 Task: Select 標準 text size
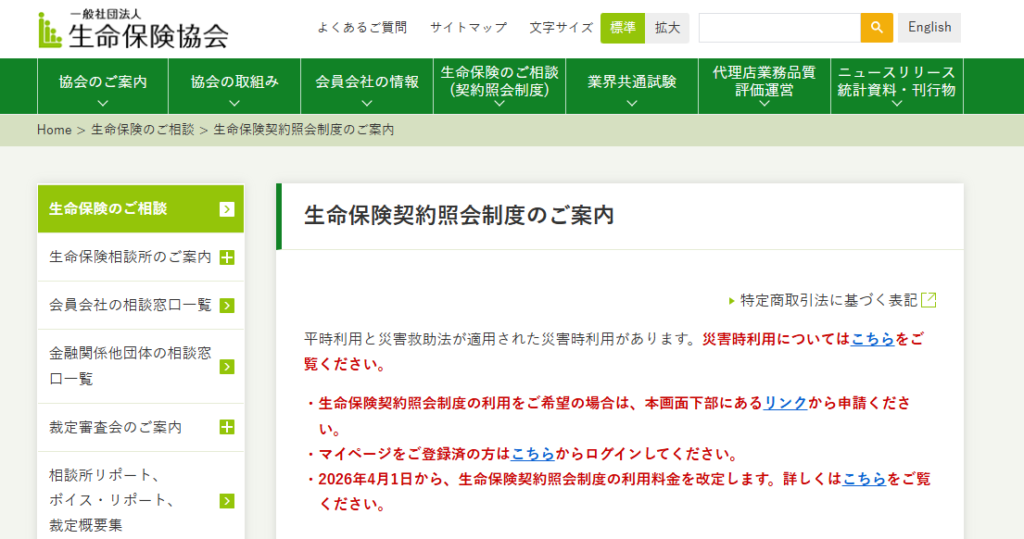tap(622, 28)
